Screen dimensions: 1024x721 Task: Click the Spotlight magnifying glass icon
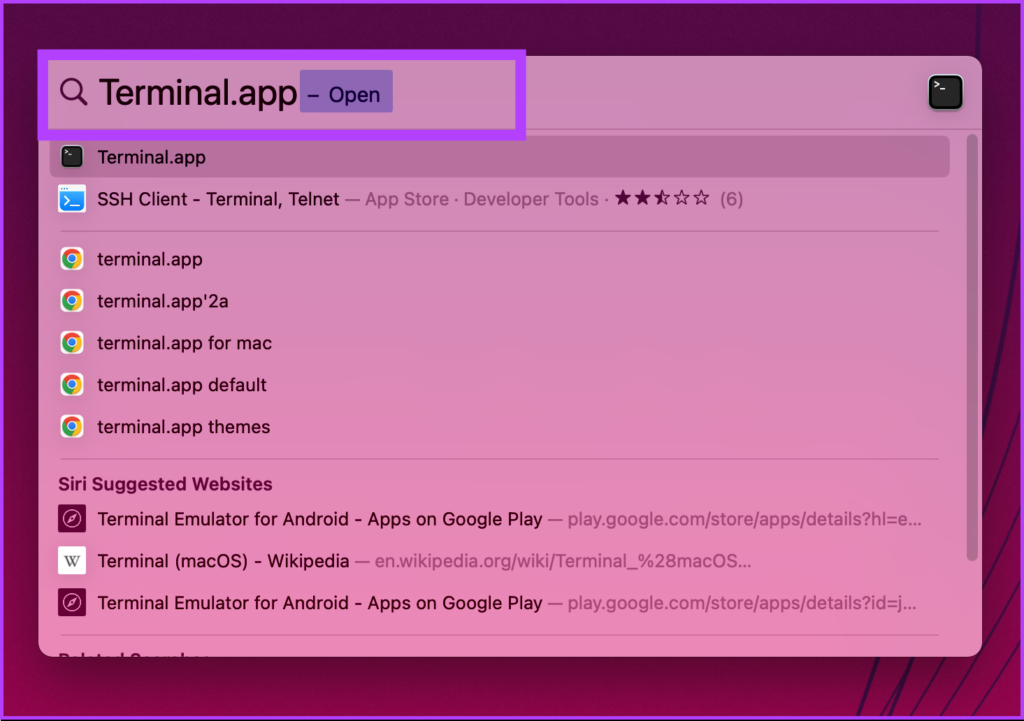pos(74,93)
